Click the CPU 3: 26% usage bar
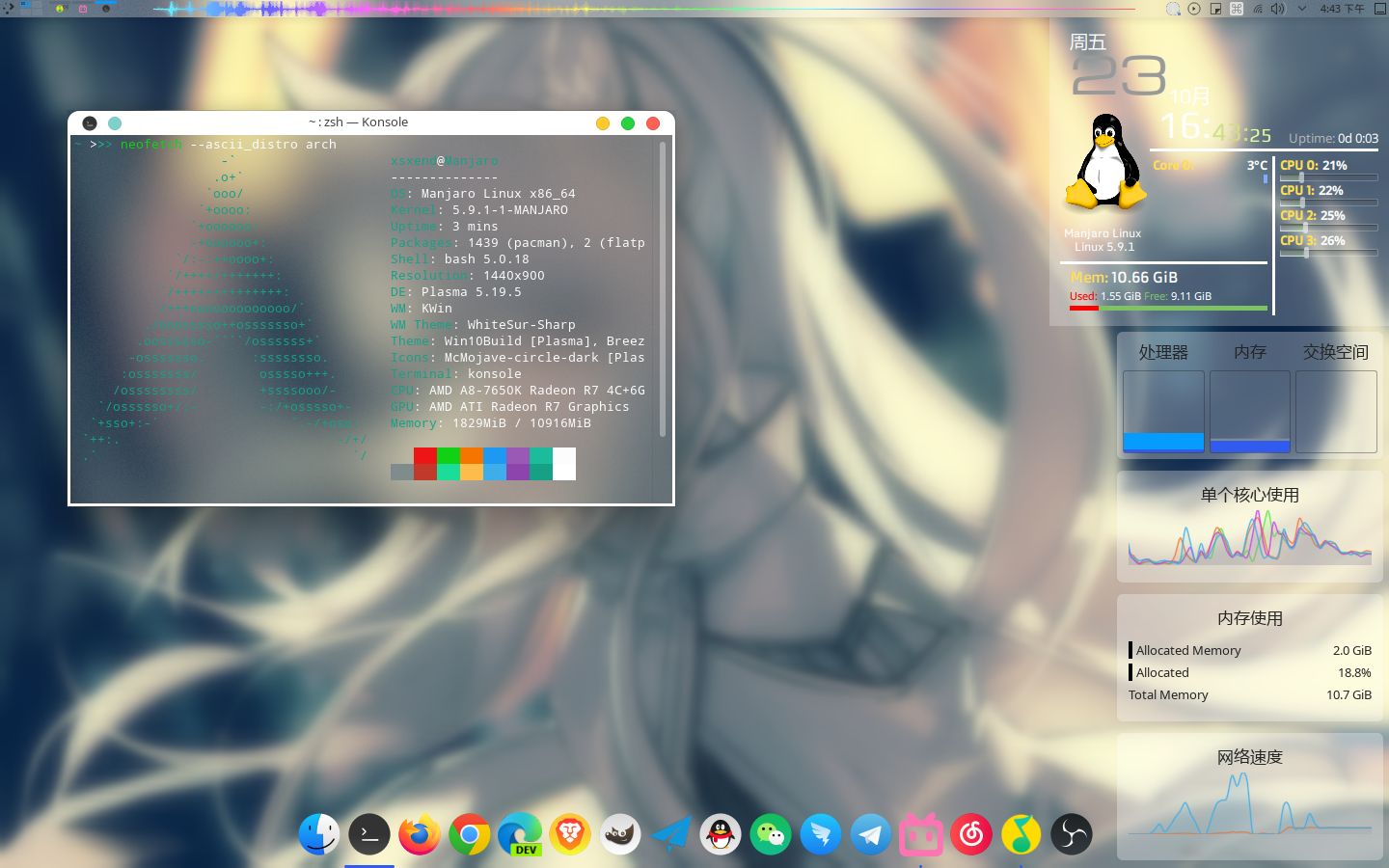The image size is (1389, 868). [x=1328, y=253]
